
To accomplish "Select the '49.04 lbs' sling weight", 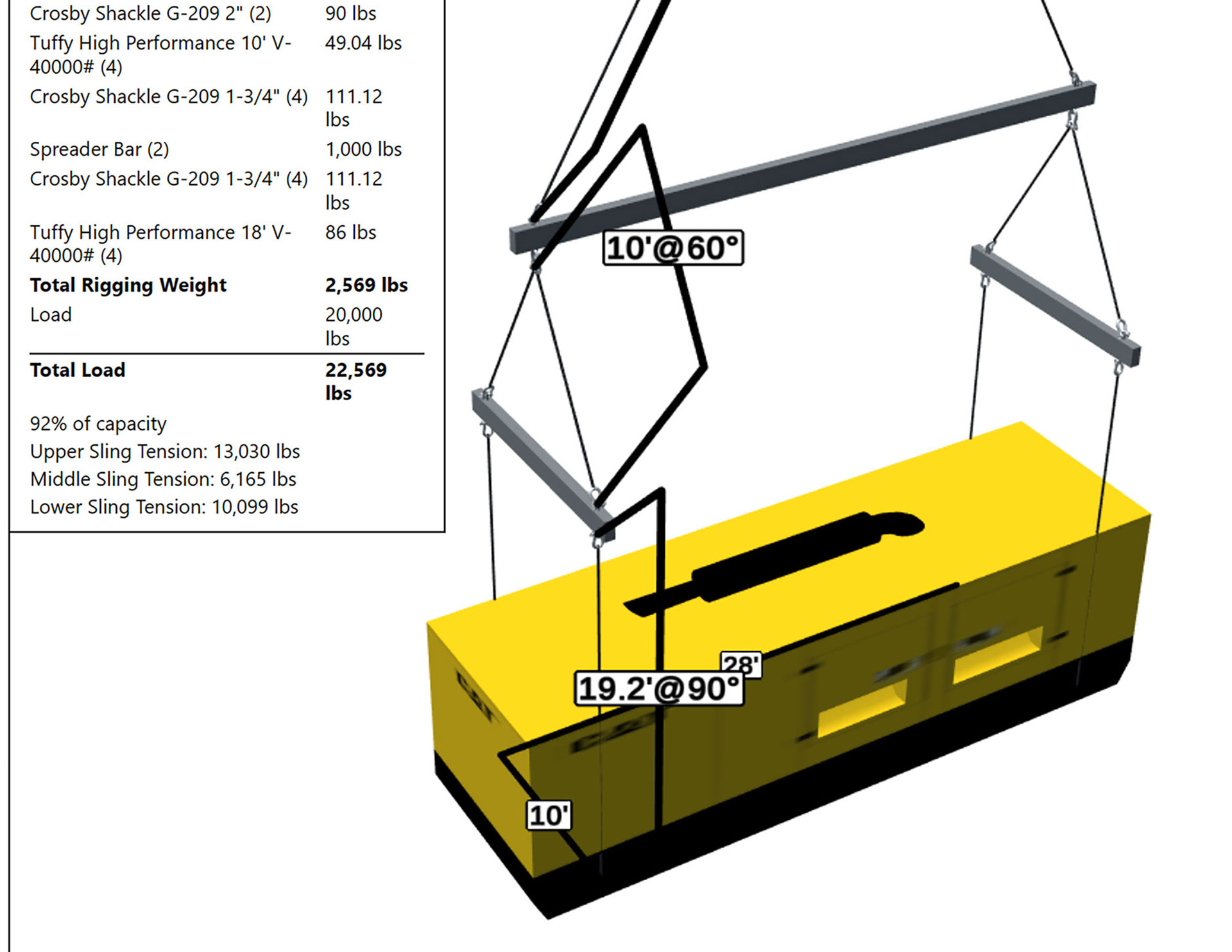I will tap(363, 43).
